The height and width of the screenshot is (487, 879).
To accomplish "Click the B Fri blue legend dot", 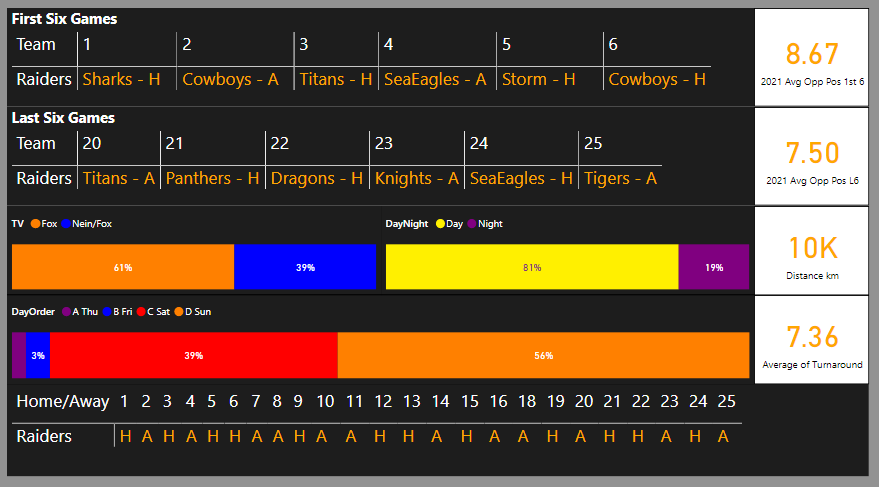I will click(107, 312).
